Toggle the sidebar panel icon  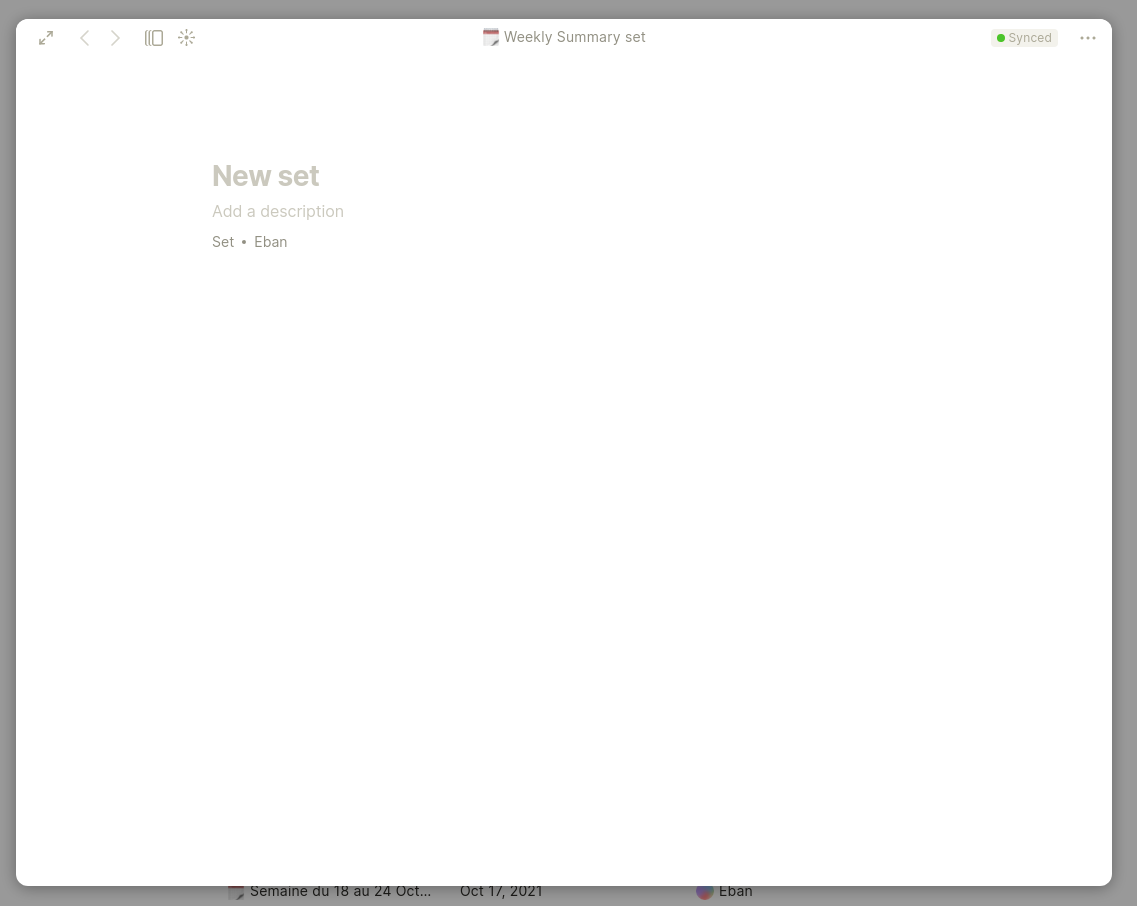[x=154, y=38]
